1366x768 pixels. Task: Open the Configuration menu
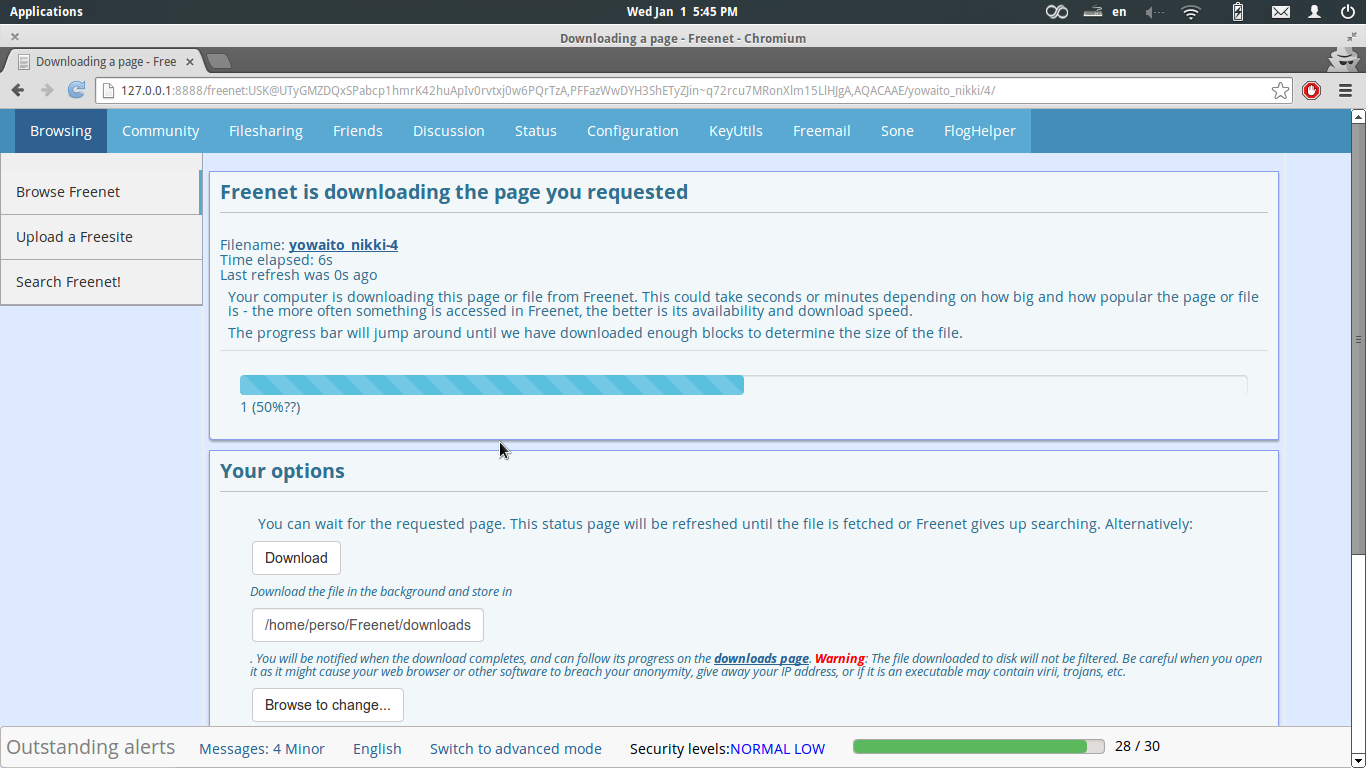coord(633,131)
